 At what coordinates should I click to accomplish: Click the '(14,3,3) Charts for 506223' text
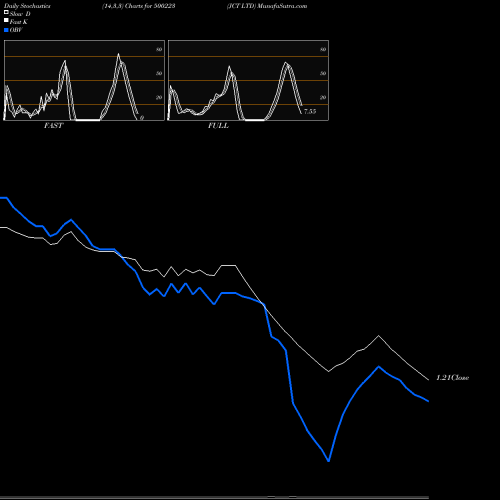pyautogui.click(x=139, y=6)
